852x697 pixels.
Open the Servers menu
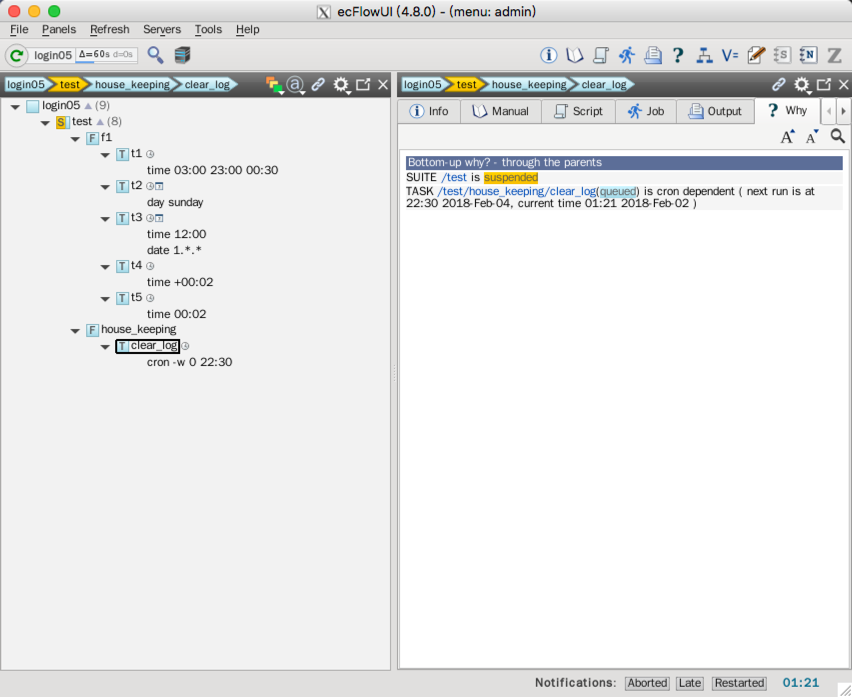[x=161, y=29]
